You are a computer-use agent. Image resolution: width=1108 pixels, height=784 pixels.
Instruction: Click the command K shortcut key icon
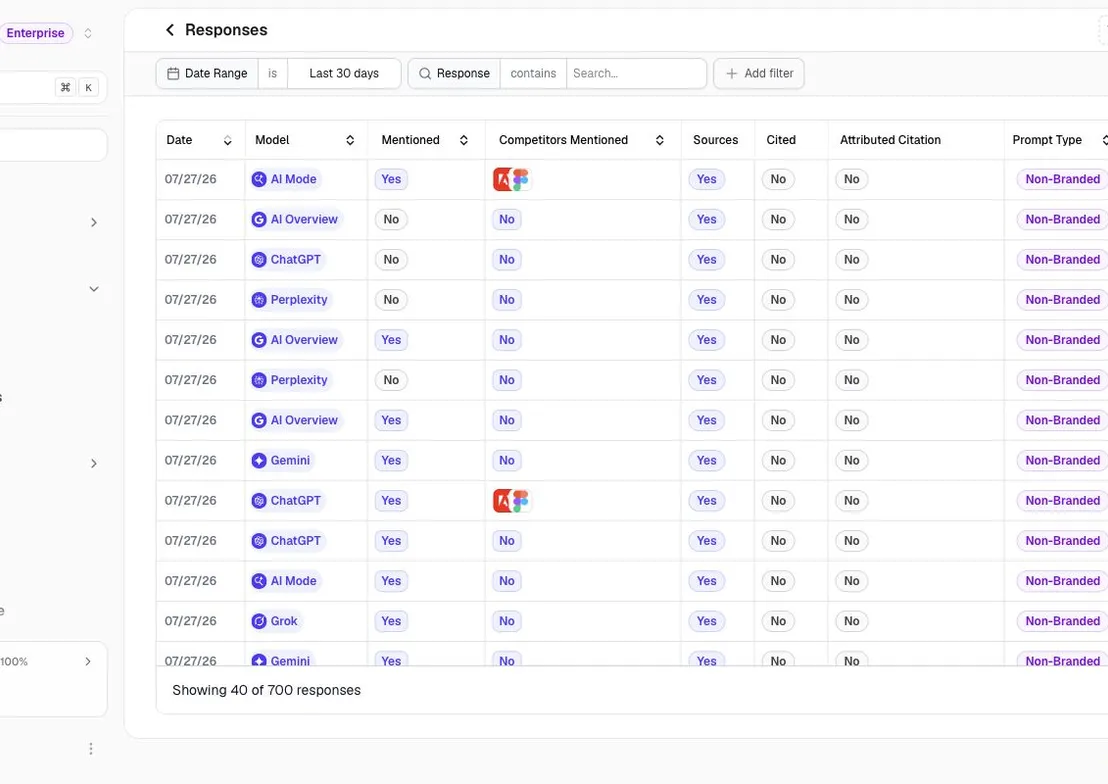(76, 88)
